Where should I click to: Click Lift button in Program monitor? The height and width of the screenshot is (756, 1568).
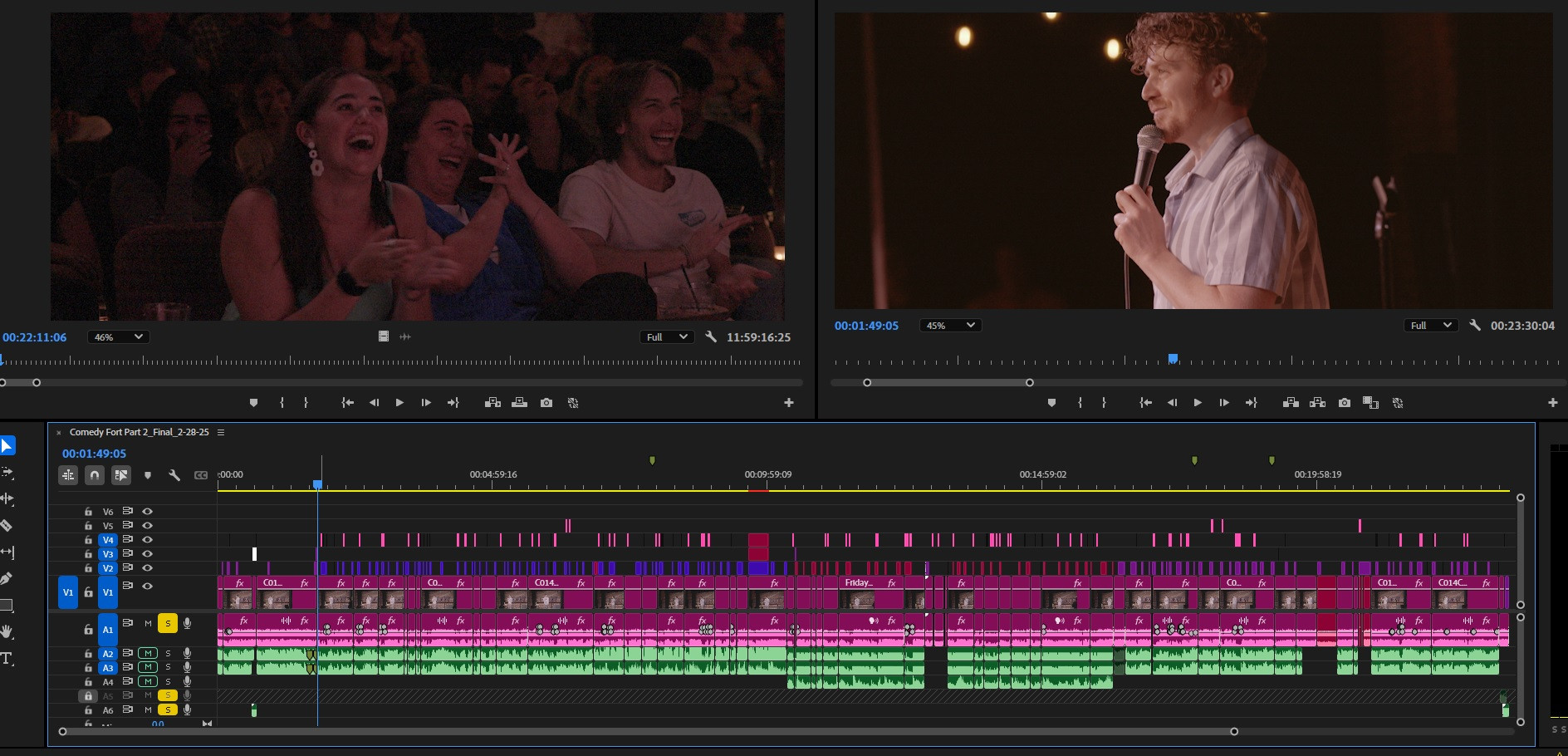pyautogui.click(x=1291, y=402)
